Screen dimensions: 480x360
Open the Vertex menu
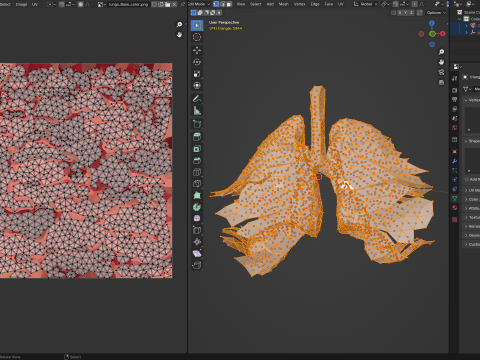(x=299, y=4)
